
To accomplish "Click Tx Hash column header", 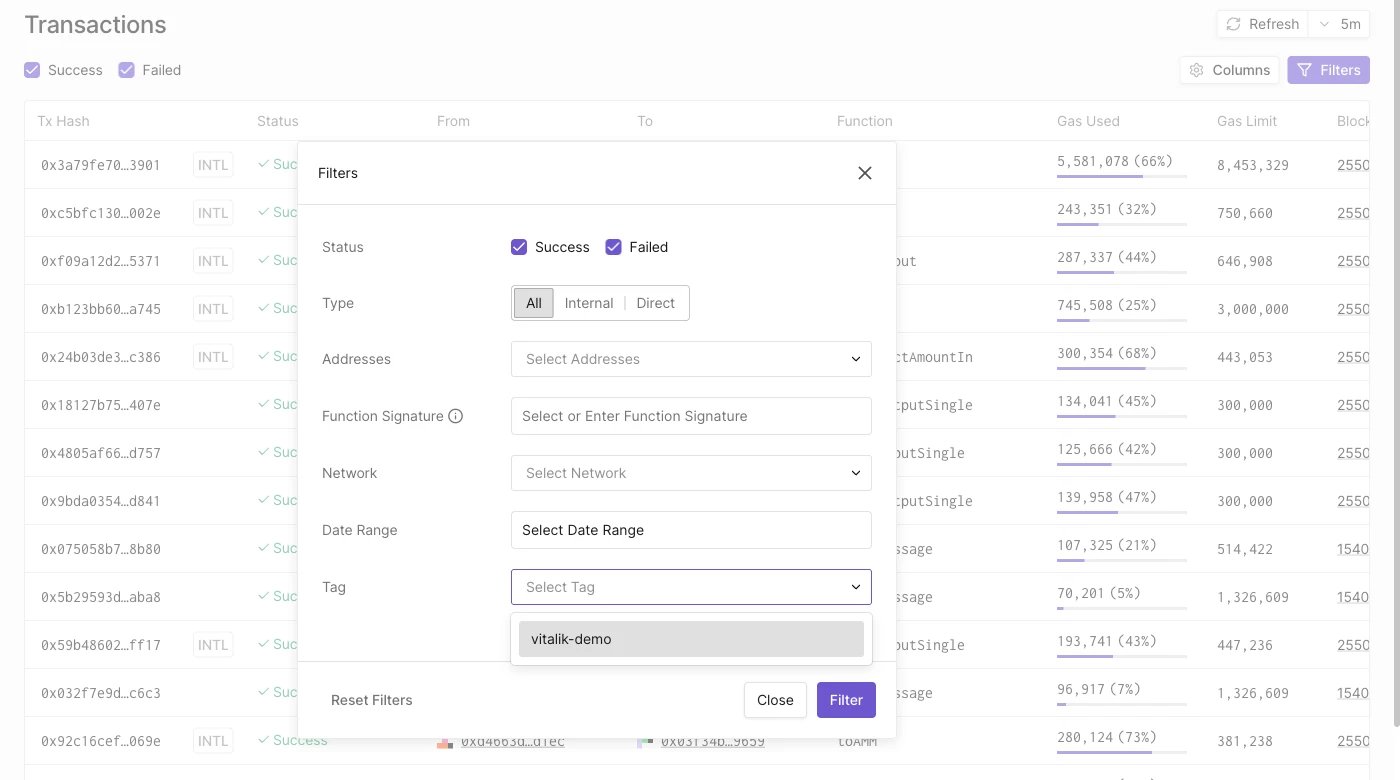I will click(x=63, y=121).
